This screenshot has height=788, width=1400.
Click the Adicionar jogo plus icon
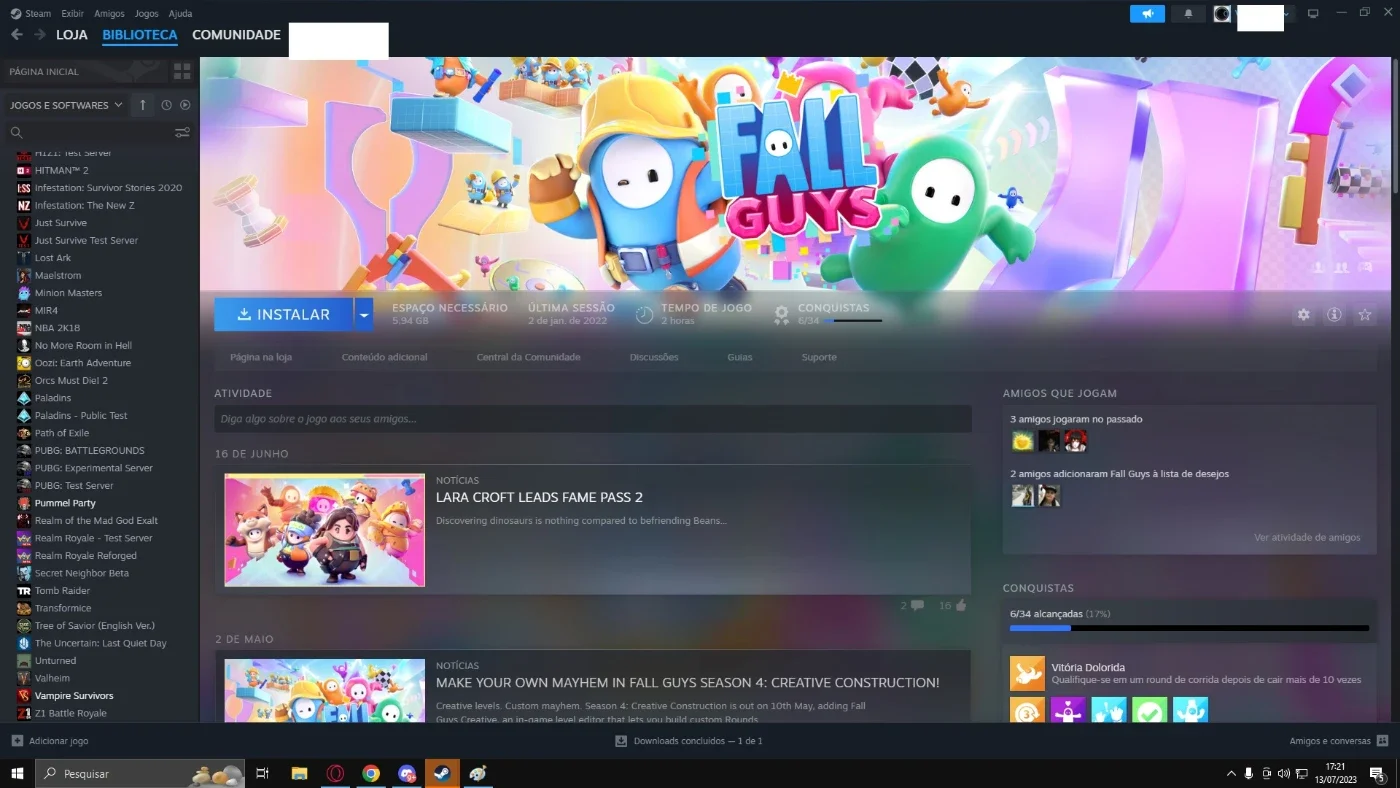click(x=17, y=741)
